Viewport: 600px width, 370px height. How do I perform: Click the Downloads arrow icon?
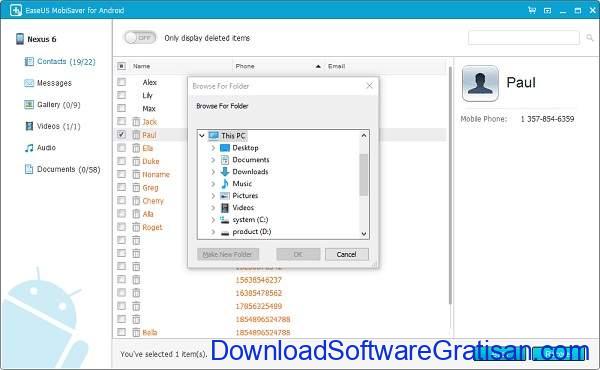[225, 171]
